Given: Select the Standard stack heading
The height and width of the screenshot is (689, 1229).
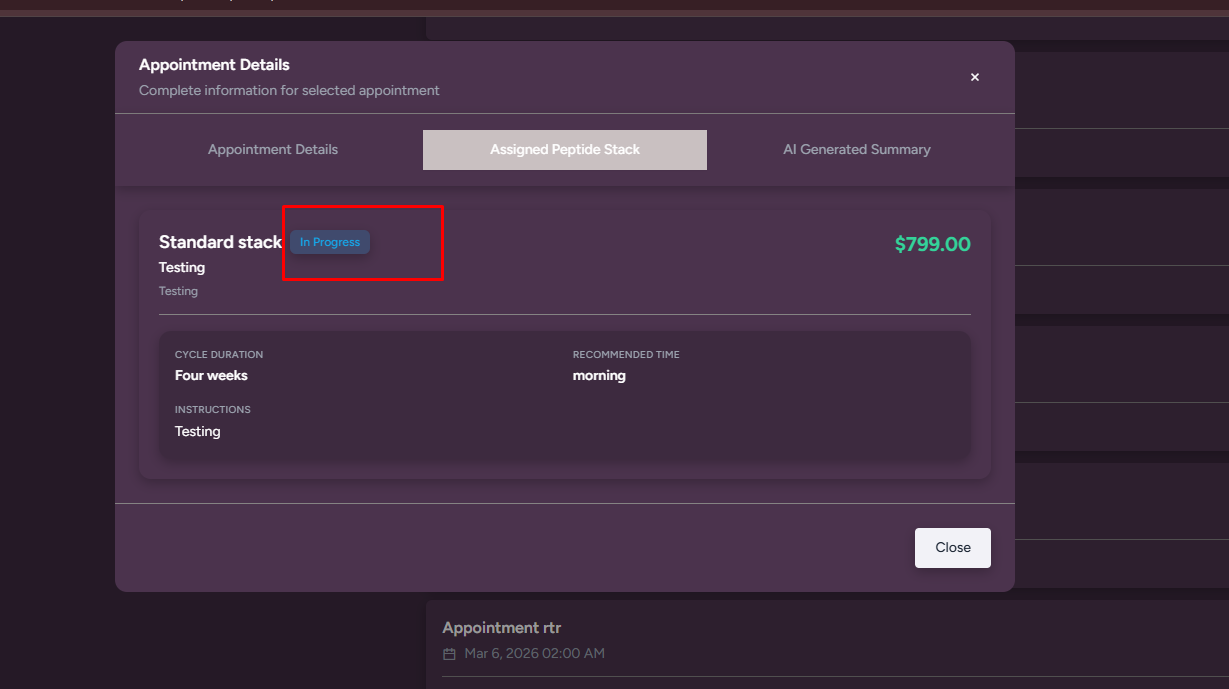Looking at the screenshot, I should (x=220, y=242).
